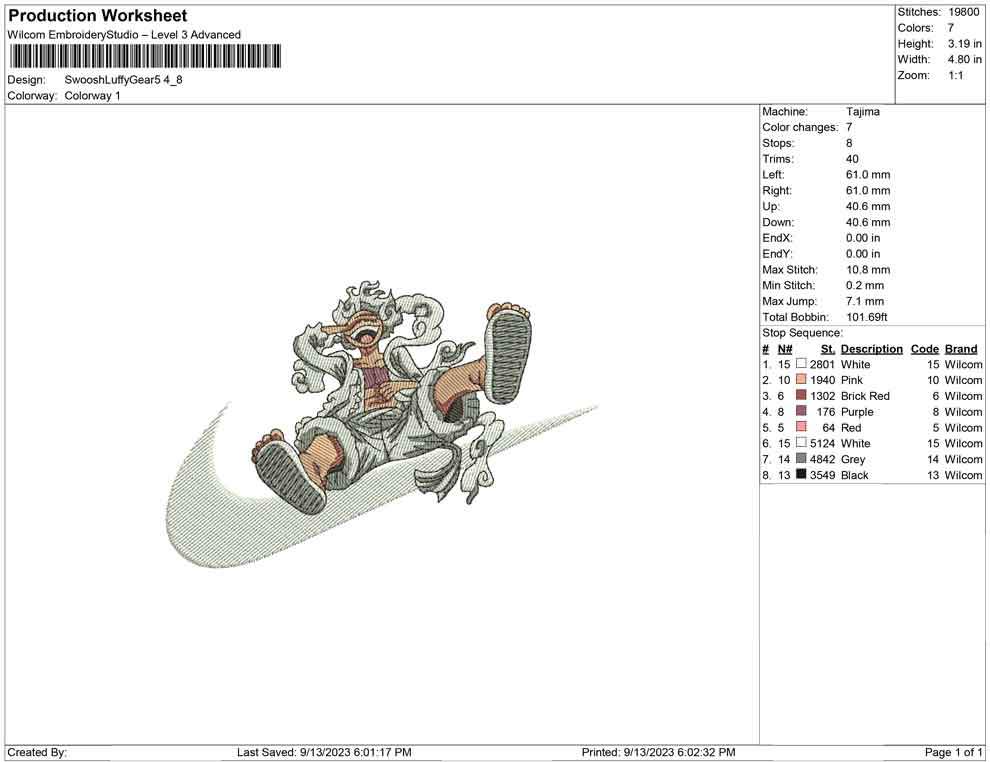Click the Grey color swatch in row 7
This screenshot has width=990, height=762.
[x=801, y=458]
